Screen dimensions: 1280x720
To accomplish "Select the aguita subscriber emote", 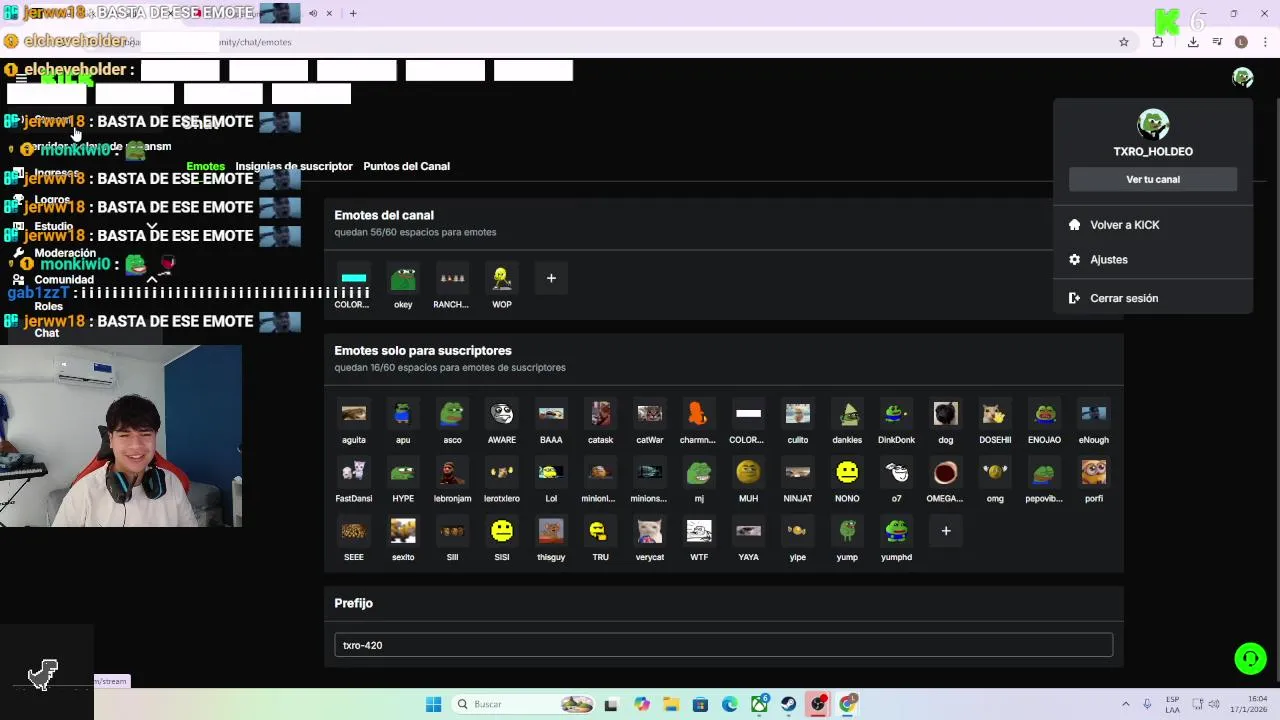I will point(353,414).
